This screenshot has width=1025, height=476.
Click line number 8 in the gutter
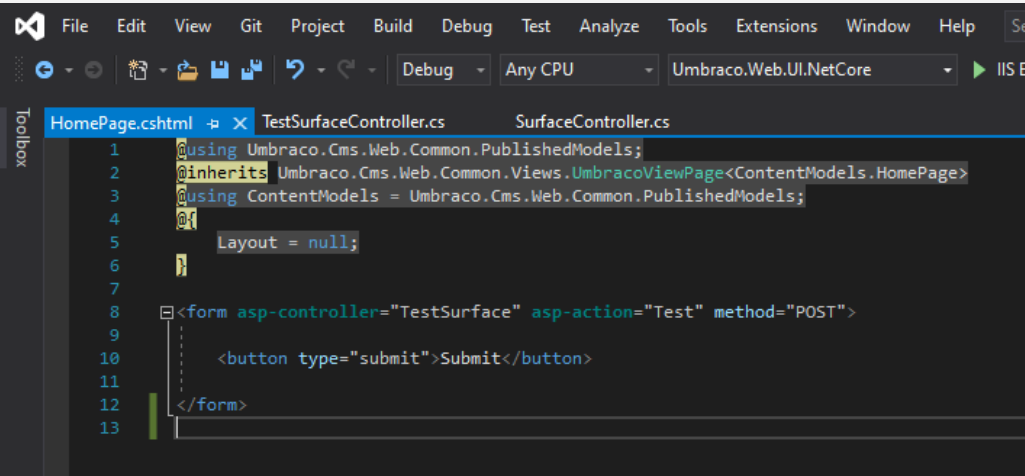point(114,313)
